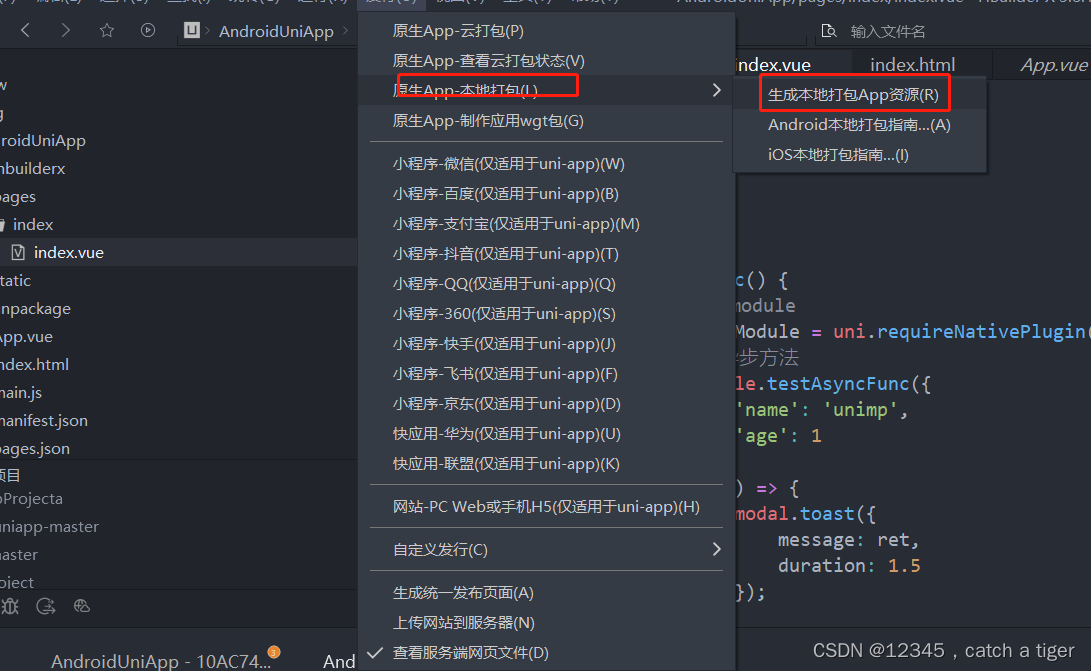Image resolution: width=1091 pixels, height=671 pixels.
Task: Click the star bookmark icon
Action: [x=106, y=30]
